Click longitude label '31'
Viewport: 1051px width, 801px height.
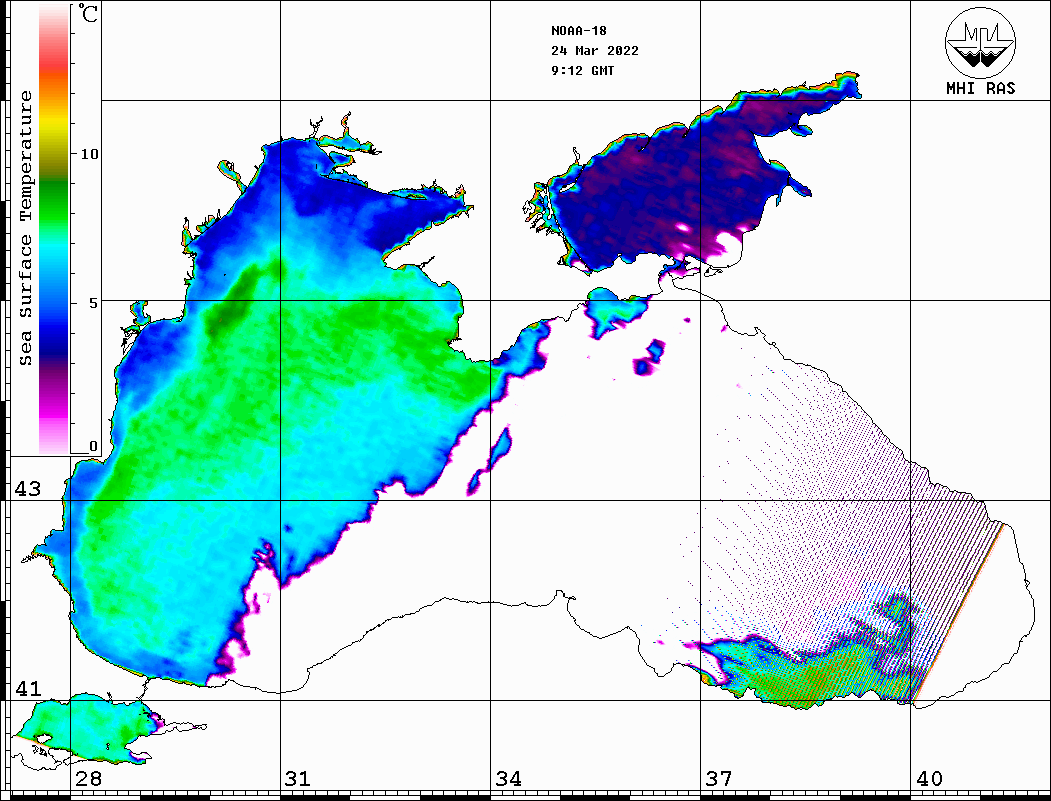298,779
